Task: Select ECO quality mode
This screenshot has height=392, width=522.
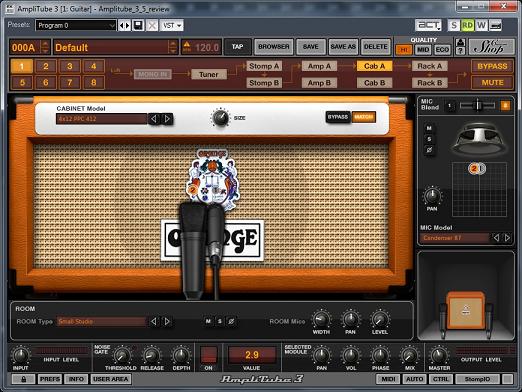Action: [x=442, y=50]
